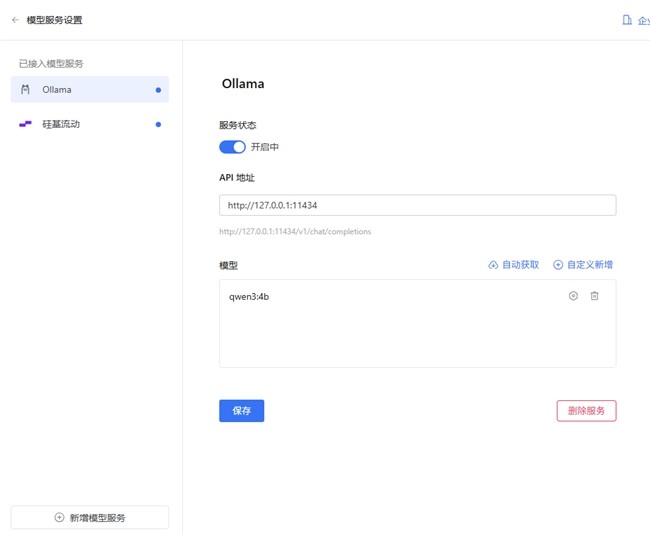Toggle the 服务状态 switch off
The height and width of the screenshot is (535, 650).
click(x=232, y=147)
